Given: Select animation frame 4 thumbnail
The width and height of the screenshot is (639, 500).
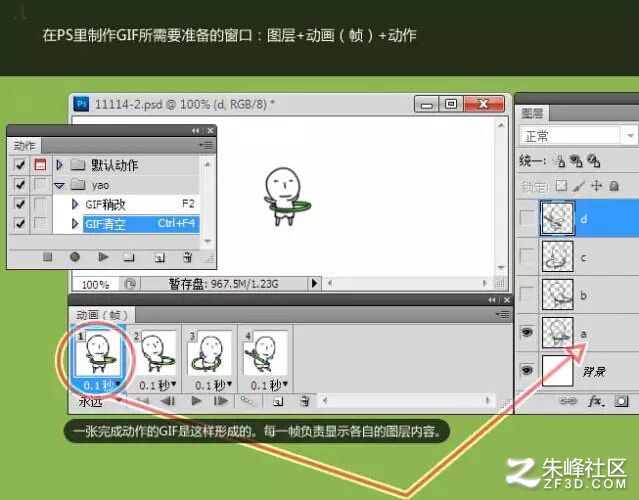Looking at the screenshot, I should [x=266, y=353].
